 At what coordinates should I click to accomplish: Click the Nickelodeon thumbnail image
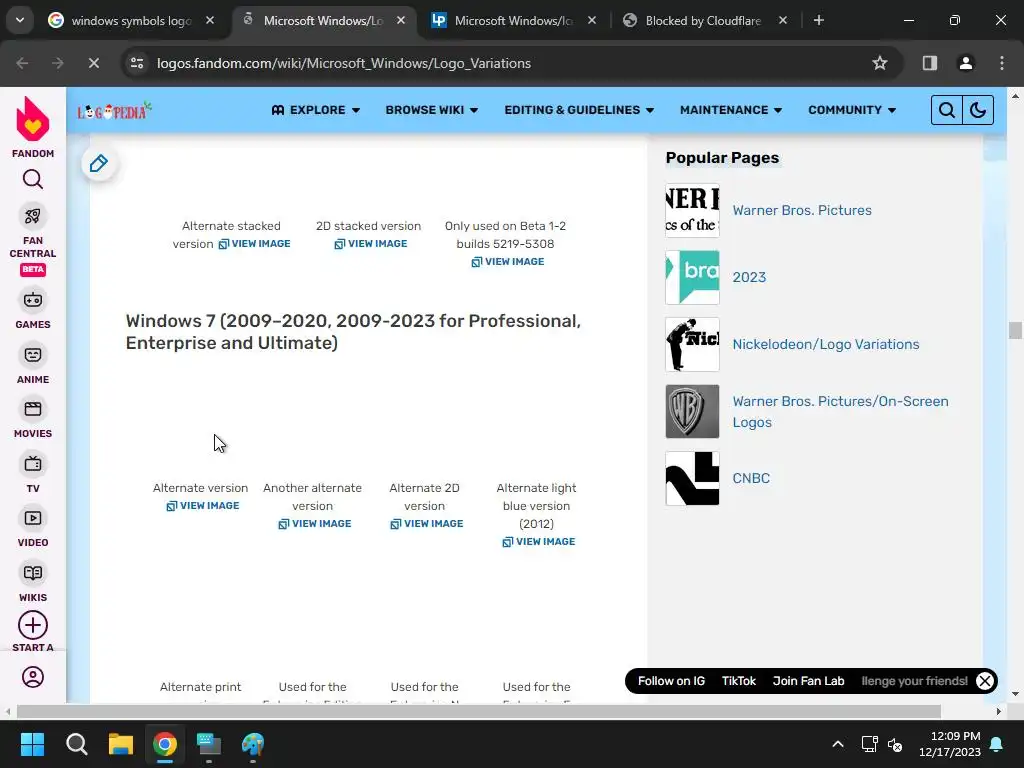[692, 344]
